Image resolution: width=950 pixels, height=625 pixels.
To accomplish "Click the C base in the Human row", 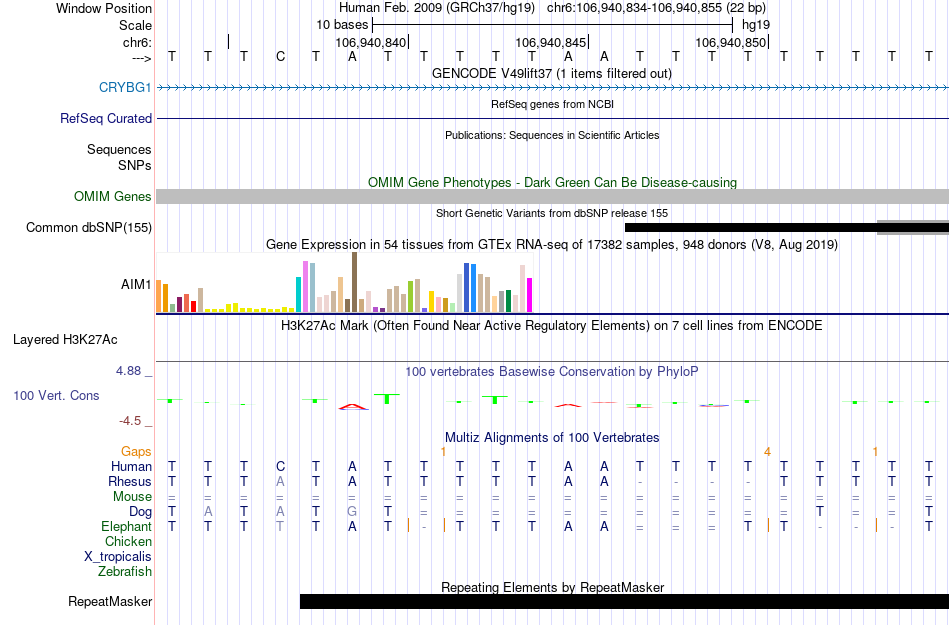I will point(280,466).
